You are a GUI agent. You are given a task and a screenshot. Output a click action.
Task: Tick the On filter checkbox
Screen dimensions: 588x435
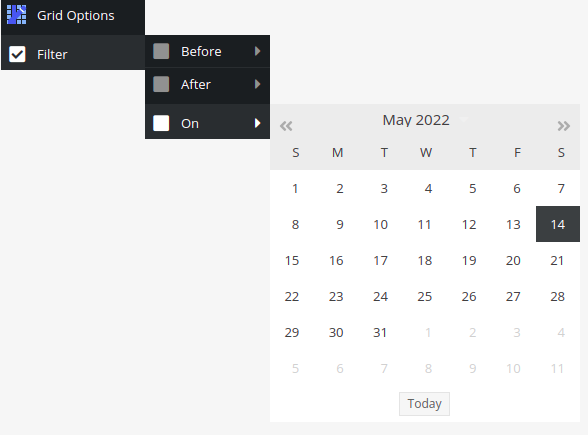[161, 123]
